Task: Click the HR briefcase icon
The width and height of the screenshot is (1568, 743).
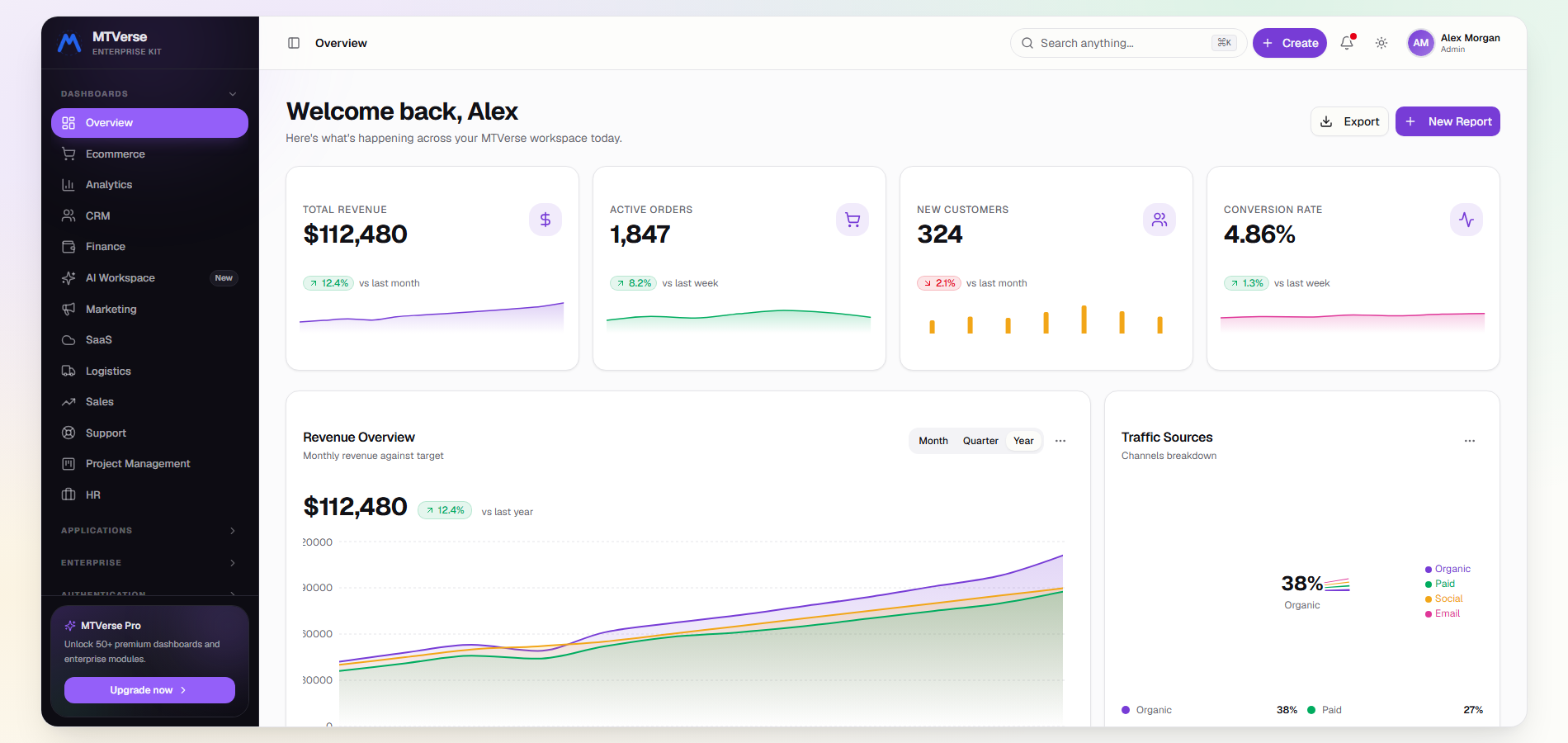Action: [x=68, y=495]
